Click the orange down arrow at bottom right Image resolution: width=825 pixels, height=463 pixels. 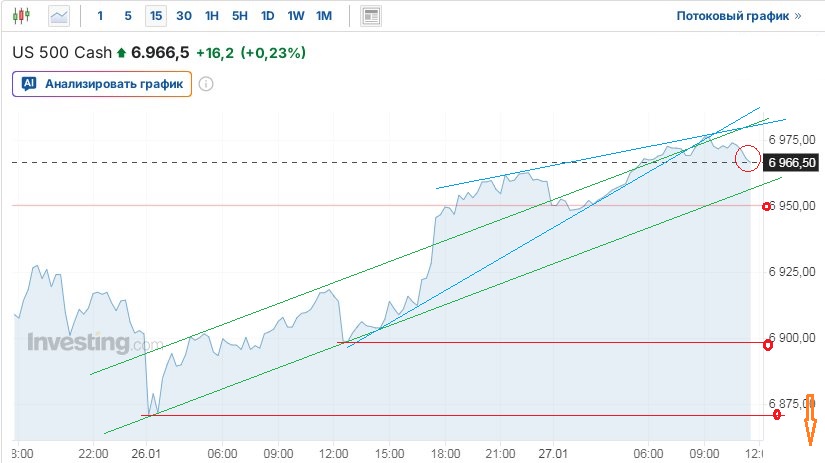(811, 420)
